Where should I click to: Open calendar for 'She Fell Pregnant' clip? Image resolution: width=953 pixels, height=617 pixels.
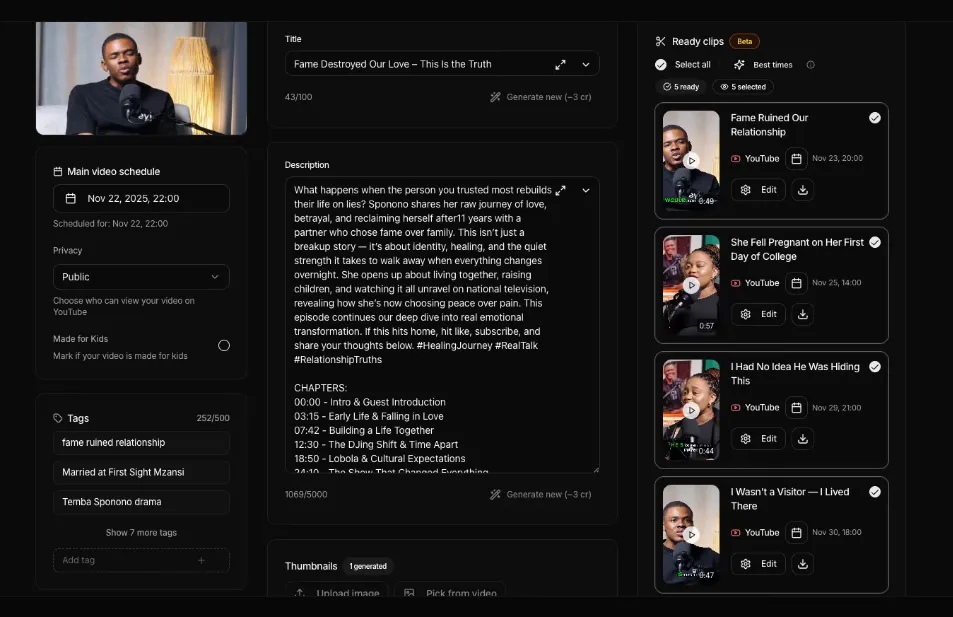(796, 283)
